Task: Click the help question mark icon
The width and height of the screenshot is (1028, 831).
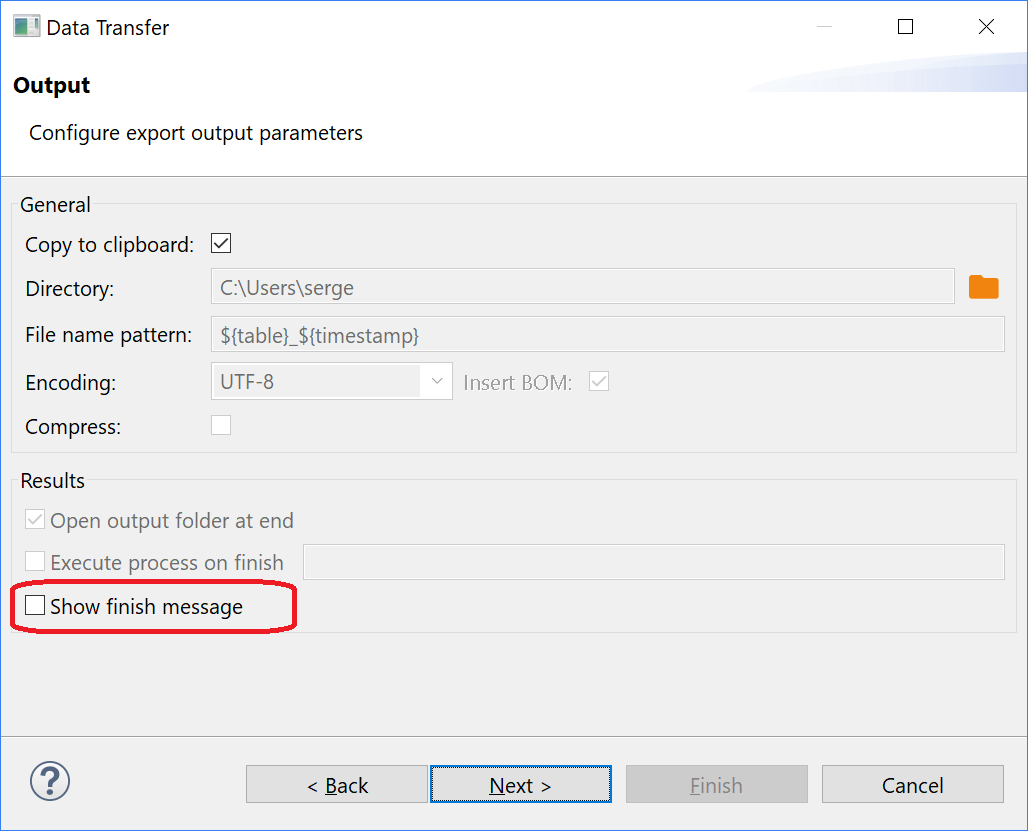Action: (49, 781)
